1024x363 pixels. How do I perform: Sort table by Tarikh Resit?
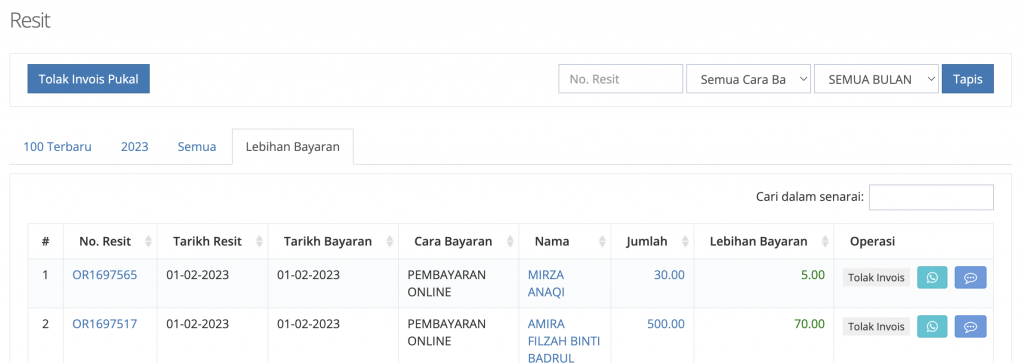coord(259,242)
